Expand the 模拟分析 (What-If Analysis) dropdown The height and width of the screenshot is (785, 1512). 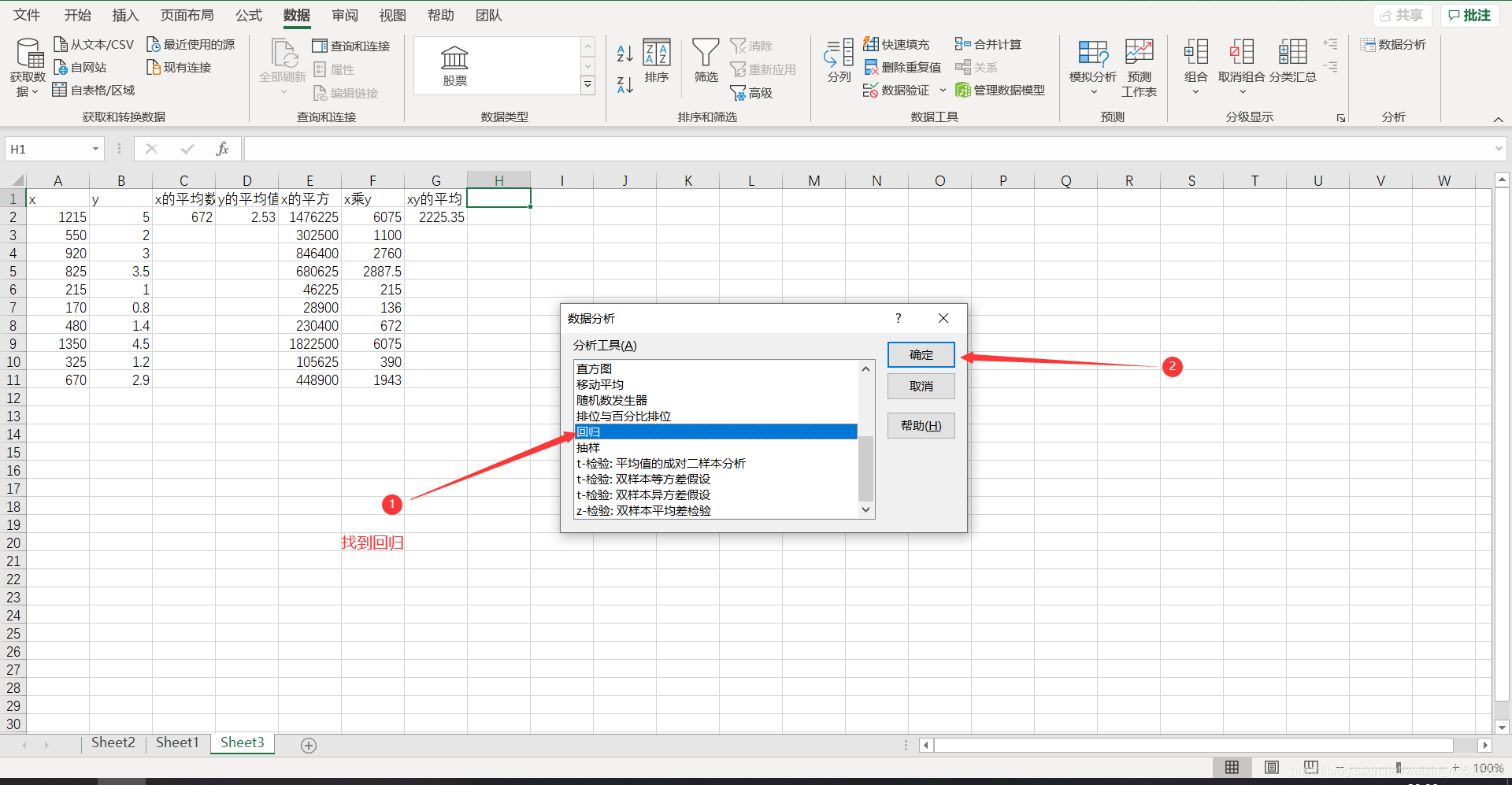(1093, 92)
